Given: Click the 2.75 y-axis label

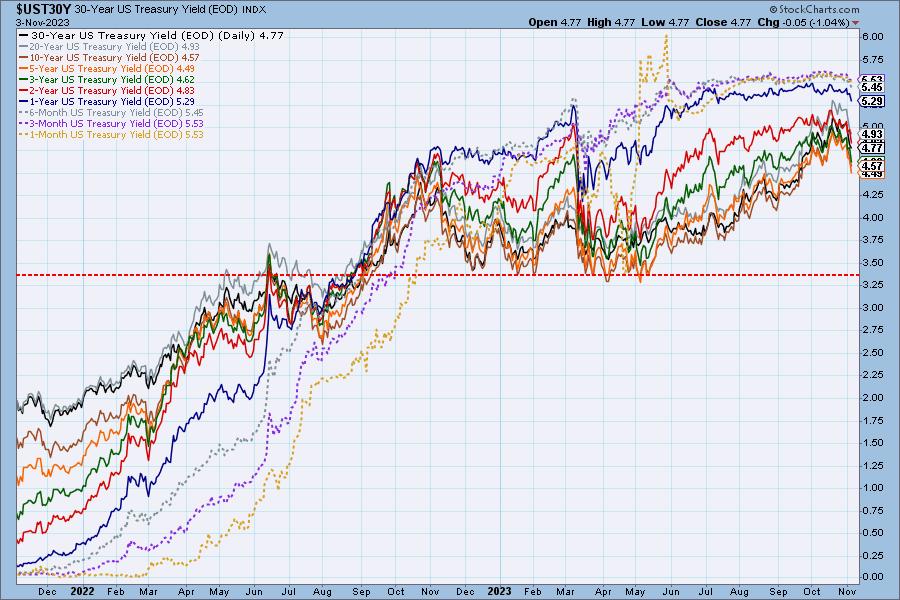Looking at the screenshot, I should pyautogui.click(x=872, y=330).
